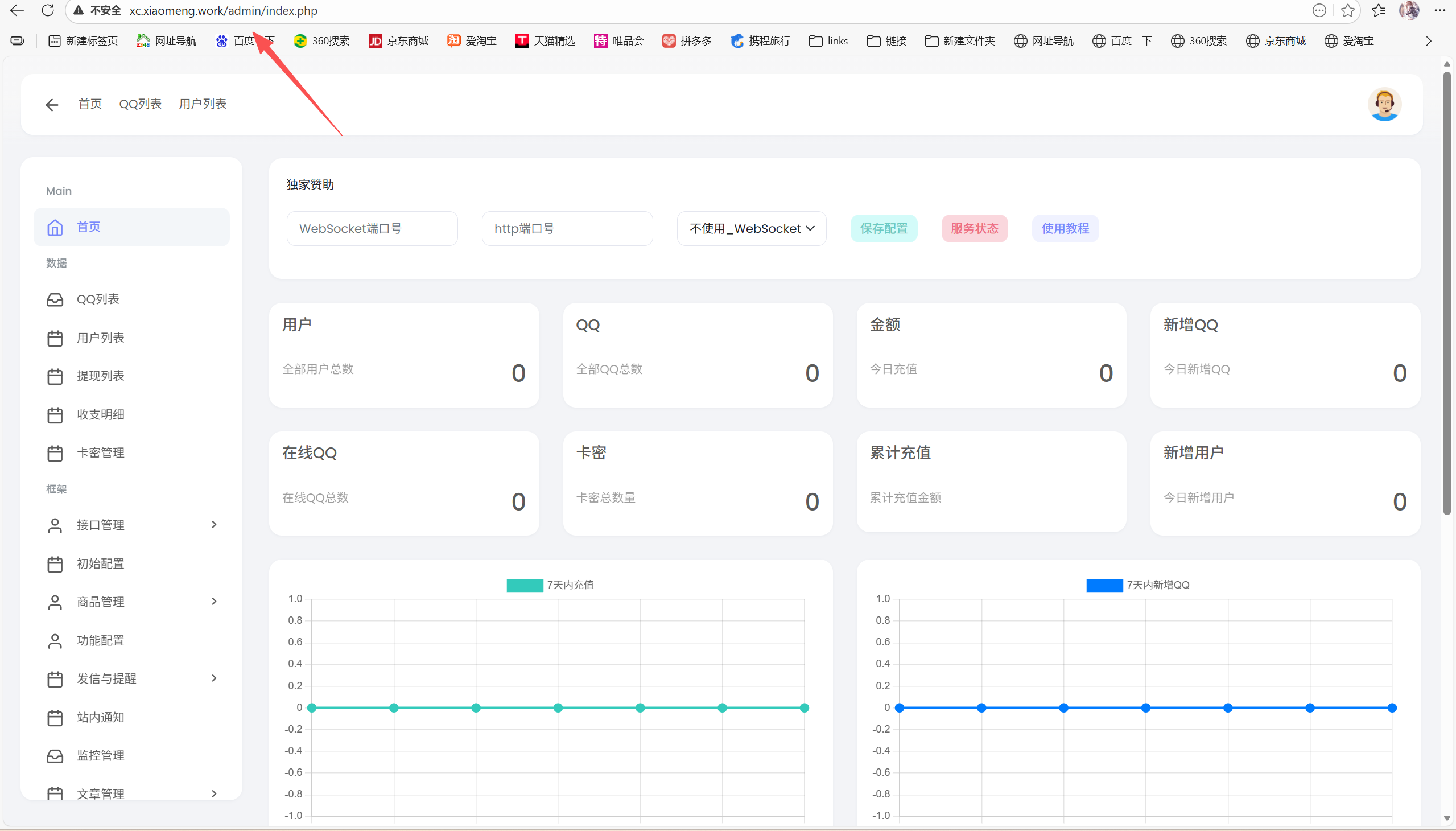Click the inbox icon beside sidebar QQ列表
The height and width of the screenshot is (831, 1456).
point(55,299)
